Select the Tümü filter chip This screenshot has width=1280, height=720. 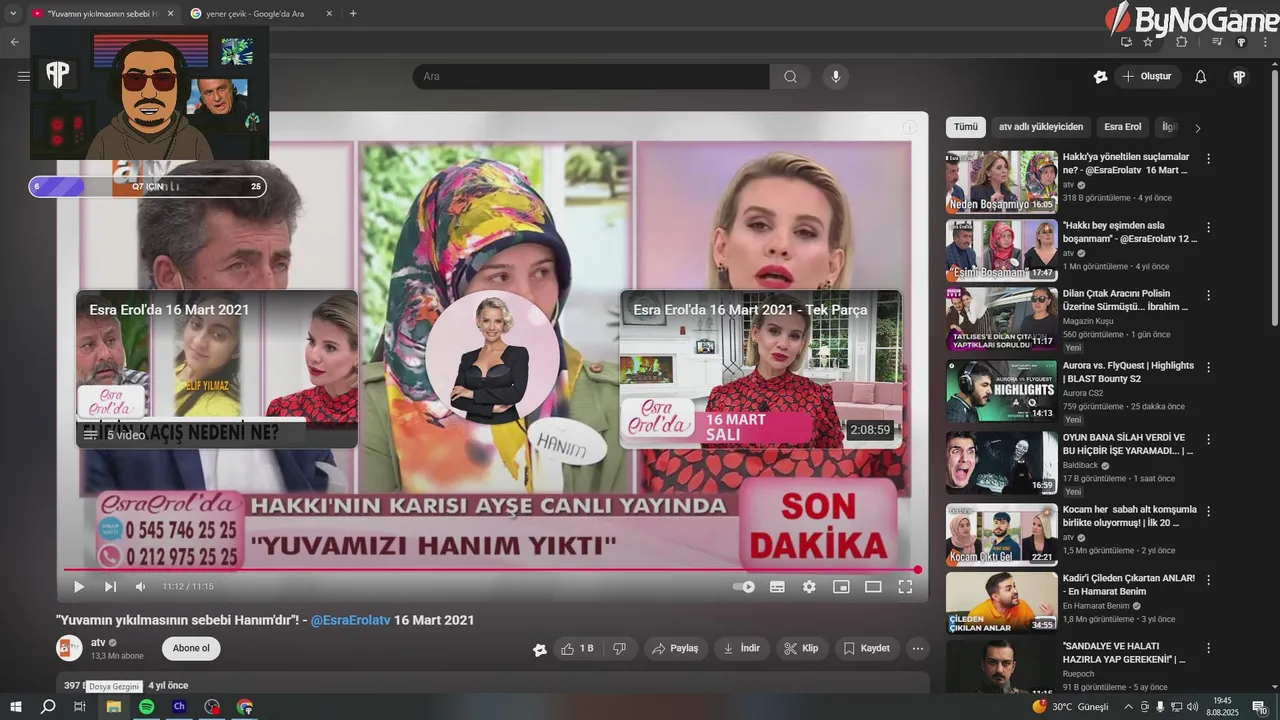pos(966,127)
